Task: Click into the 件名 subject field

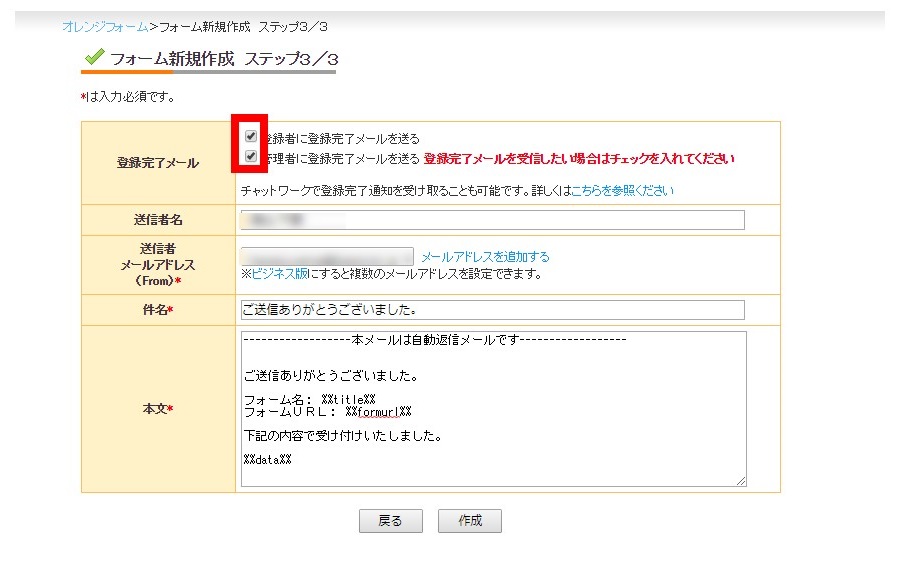Action: pos(492,310)
